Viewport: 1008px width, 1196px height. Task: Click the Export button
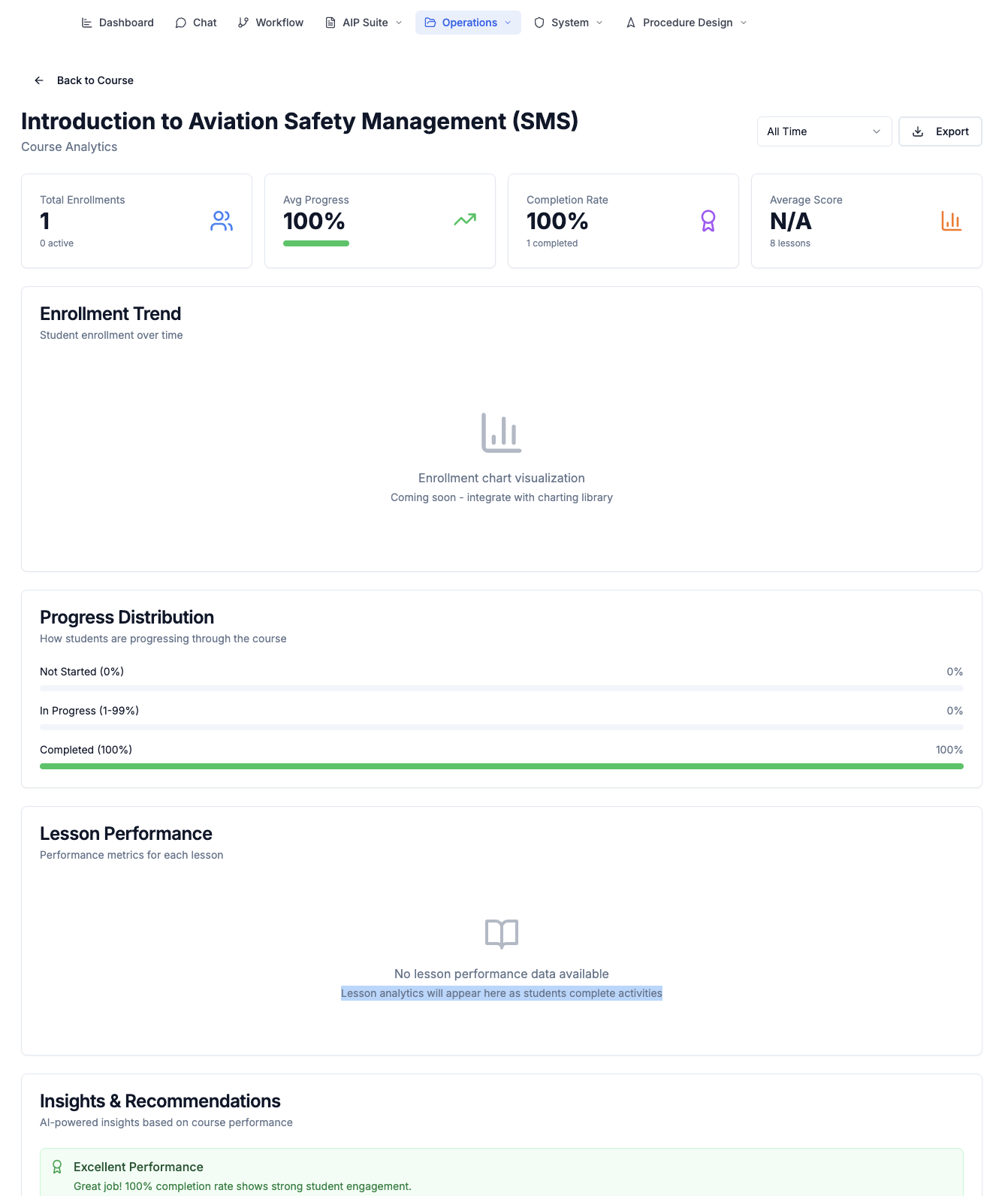pyautogui.click(x=940, y=131)
